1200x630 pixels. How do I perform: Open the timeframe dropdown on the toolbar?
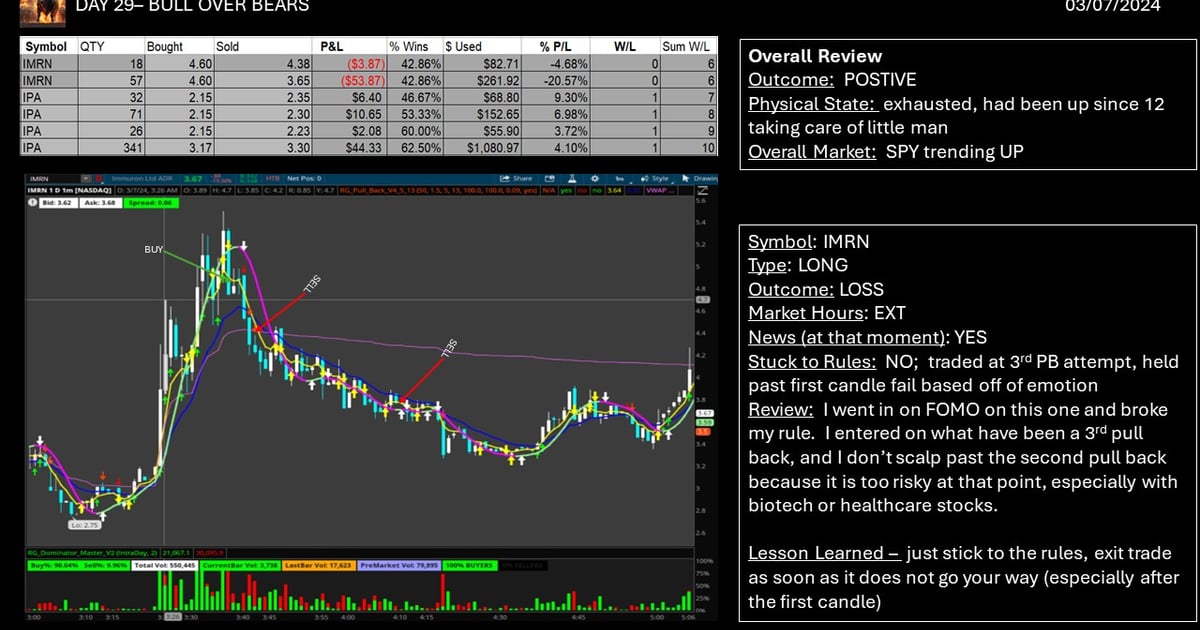coord(620,177)
